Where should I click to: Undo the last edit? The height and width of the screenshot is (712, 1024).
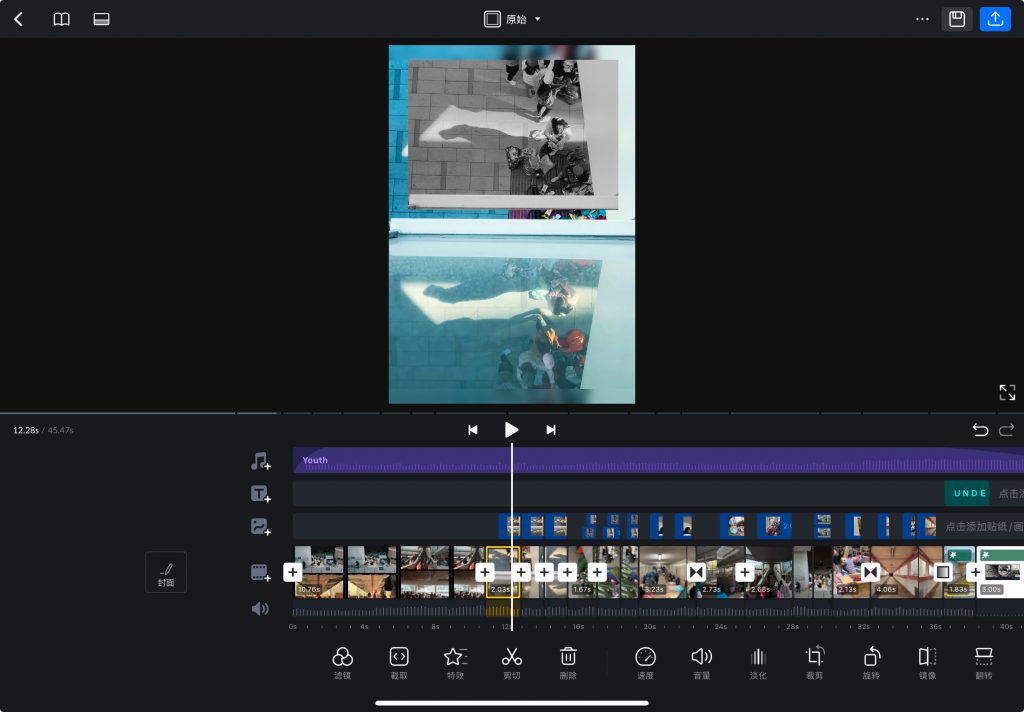980,430
